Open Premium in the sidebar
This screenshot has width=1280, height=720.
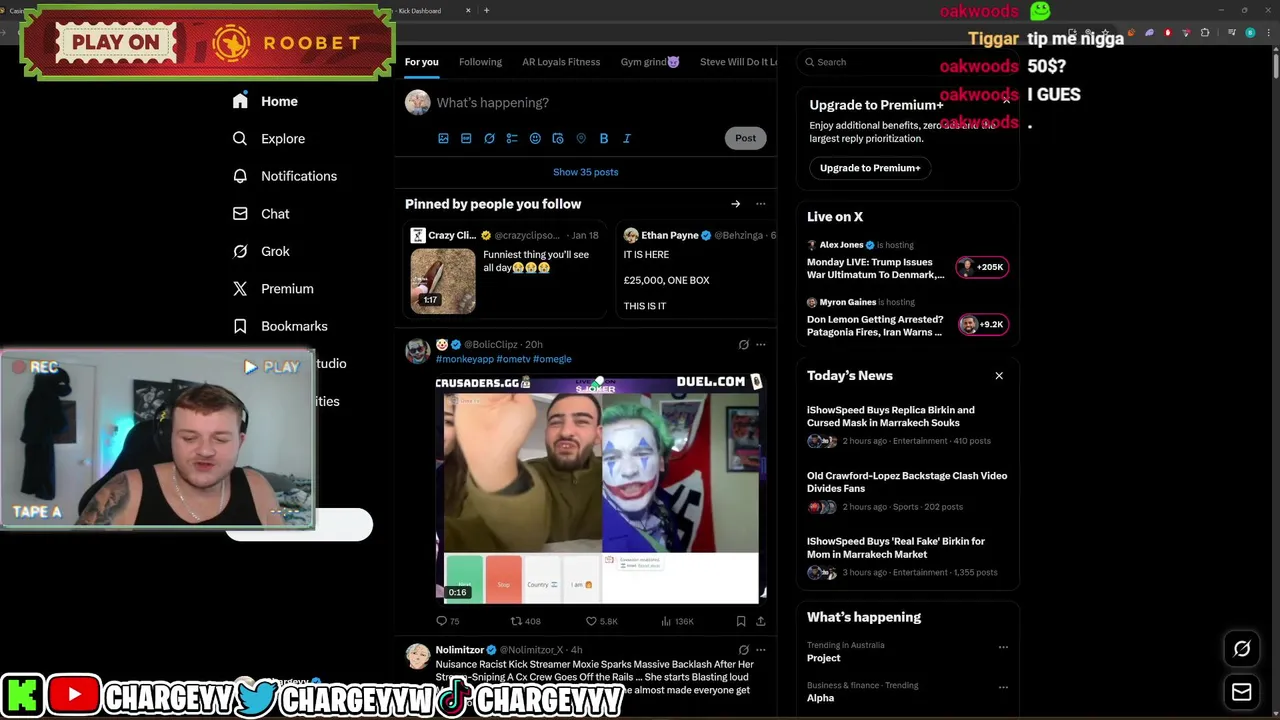(273, 289)
